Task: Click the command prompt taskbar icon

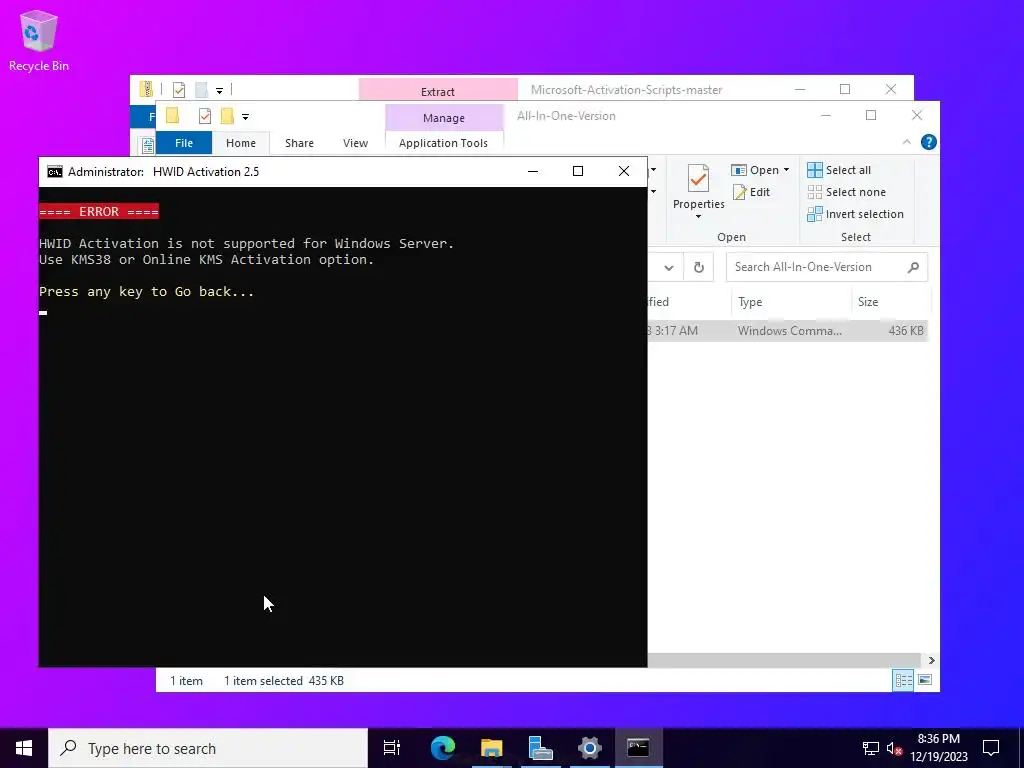Action: point(638,748)
